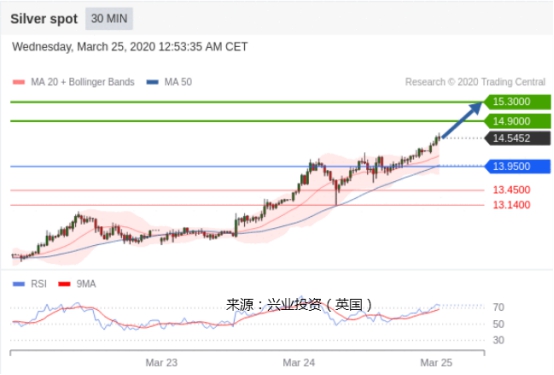
Task: Click the Mar 24 date axis label
Action: point(299,363)
